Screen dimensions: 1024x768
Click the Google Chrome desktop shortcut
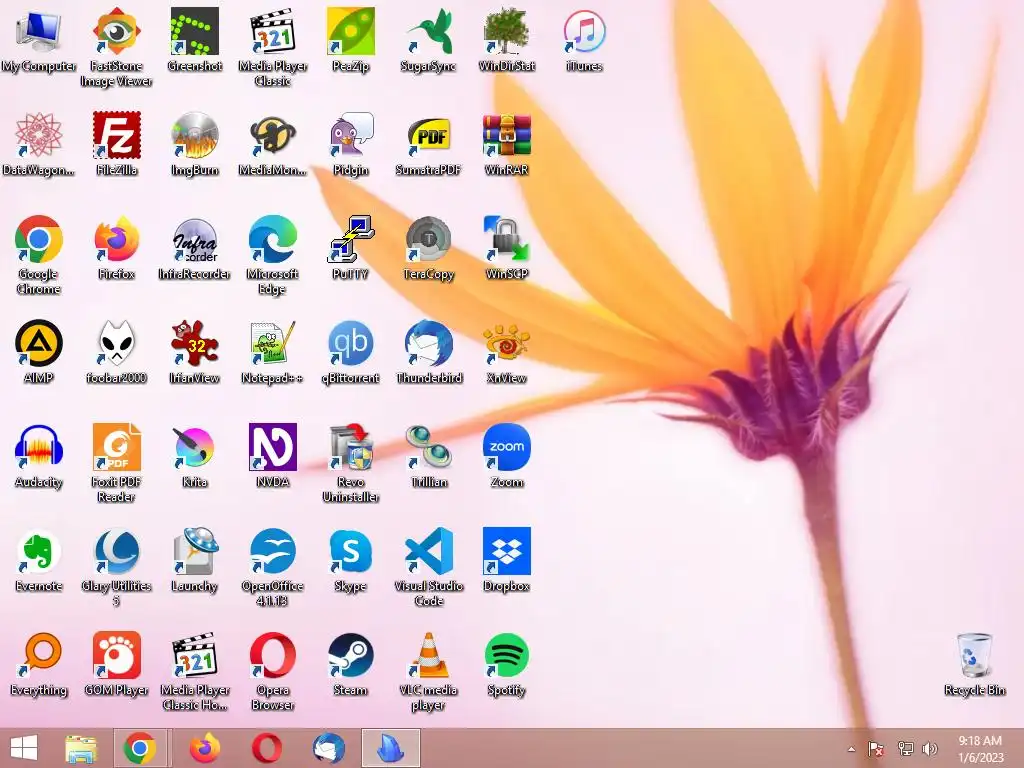pyautogui.click(x=39, y=239)
